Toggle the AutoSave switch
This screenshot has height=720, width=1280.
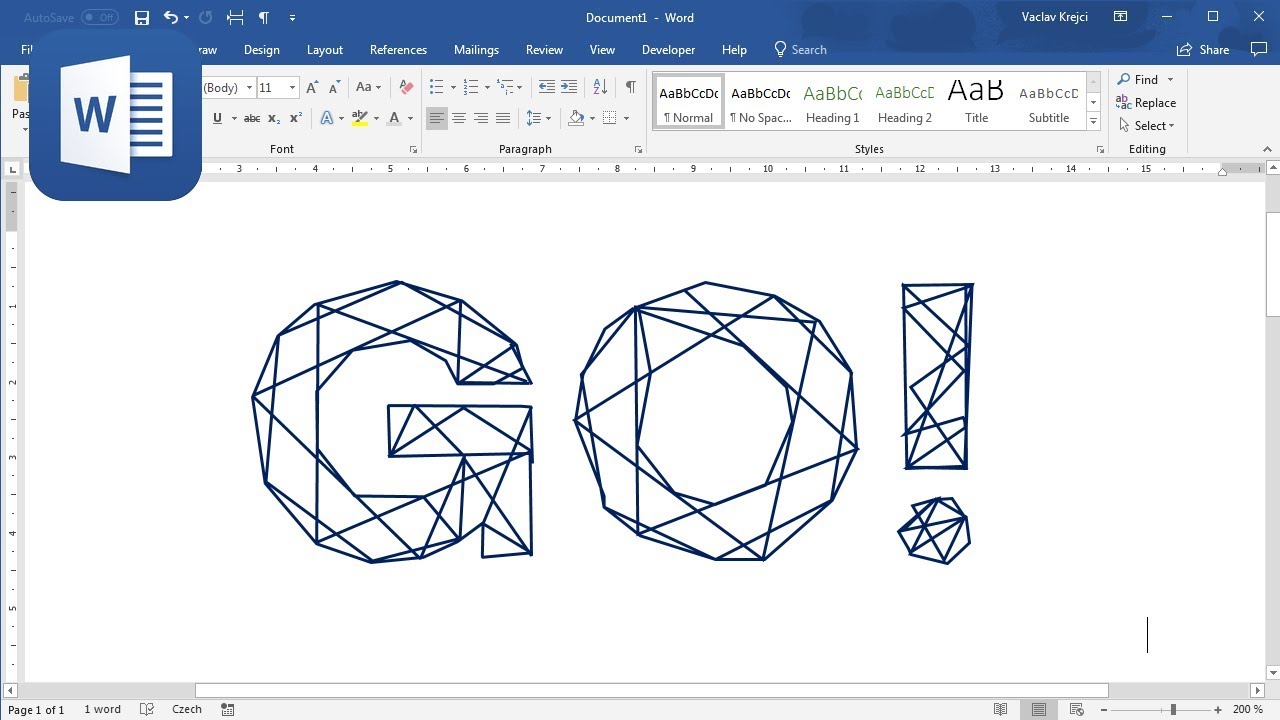pos(99,18)
